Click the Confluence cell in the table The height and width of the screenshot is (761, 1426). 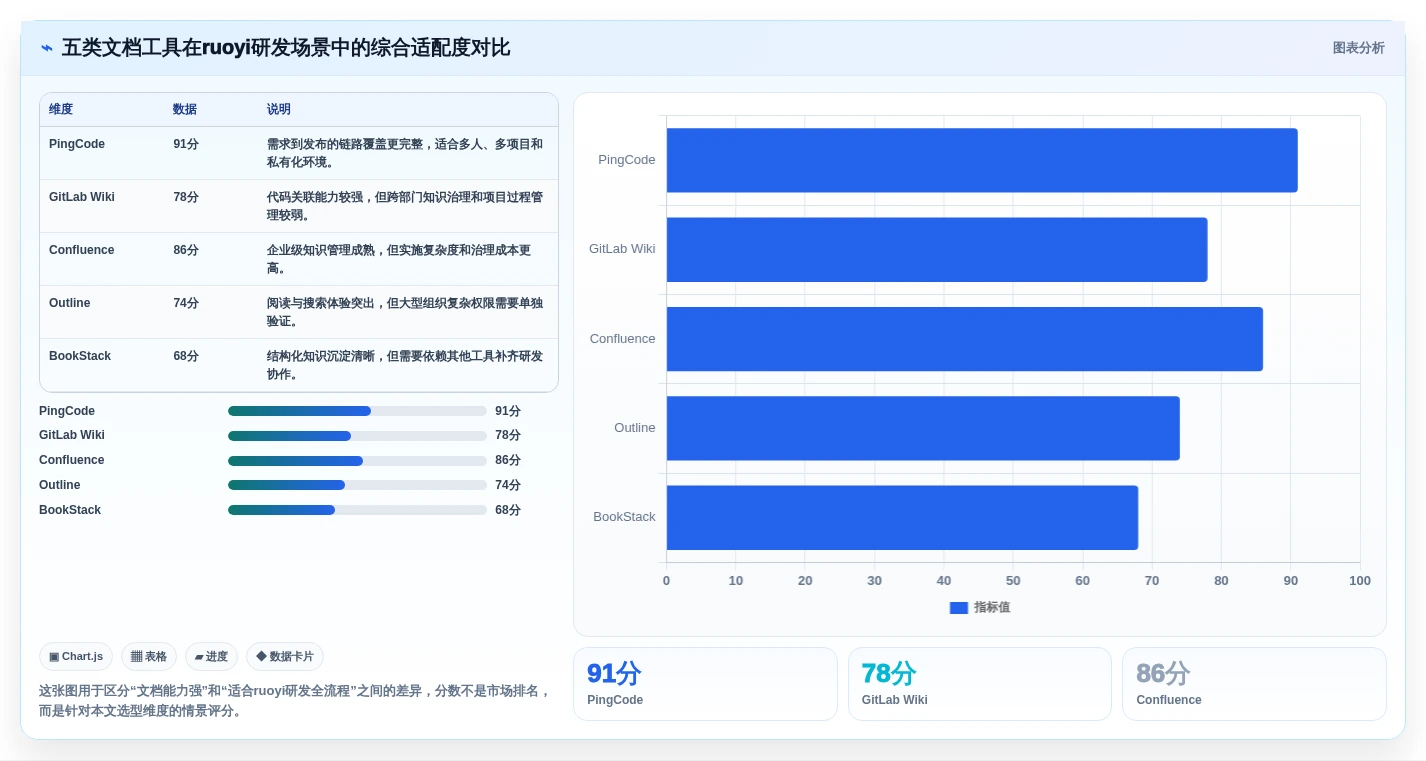tap(82, 250)
